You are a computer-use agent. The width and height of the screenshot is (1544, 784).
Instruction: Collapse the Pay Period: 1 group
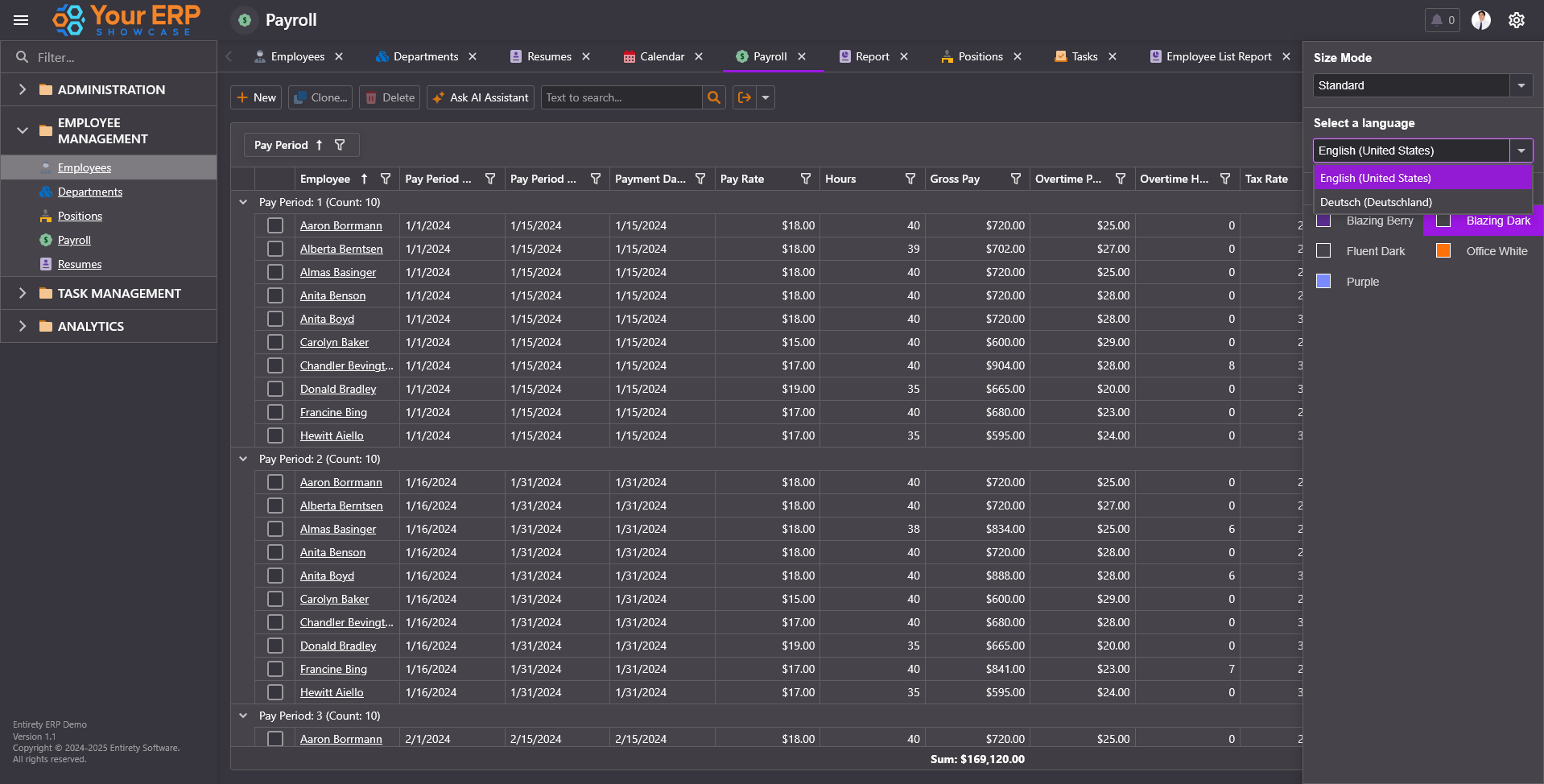tap(243, 202)
